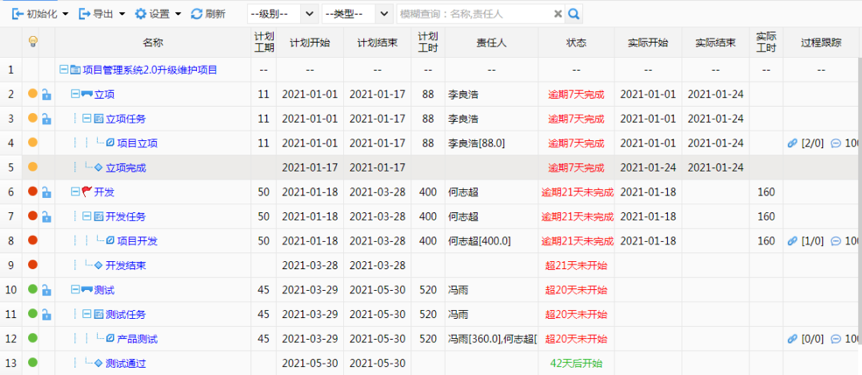Click the lock icon in 测试 row

click(47, 290)
